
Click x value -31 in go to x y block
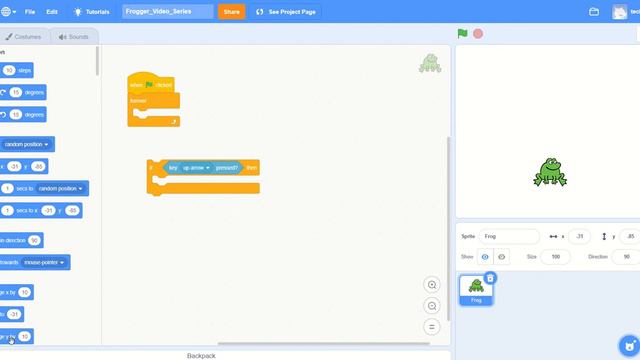coord(14,167)
